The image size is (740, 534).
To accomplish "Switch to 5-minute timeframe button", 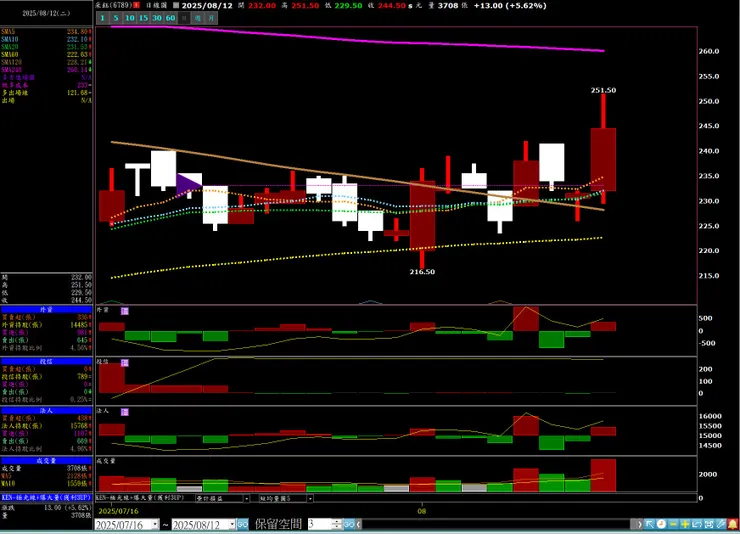I will pyautogui.click(x=116, y=18).
